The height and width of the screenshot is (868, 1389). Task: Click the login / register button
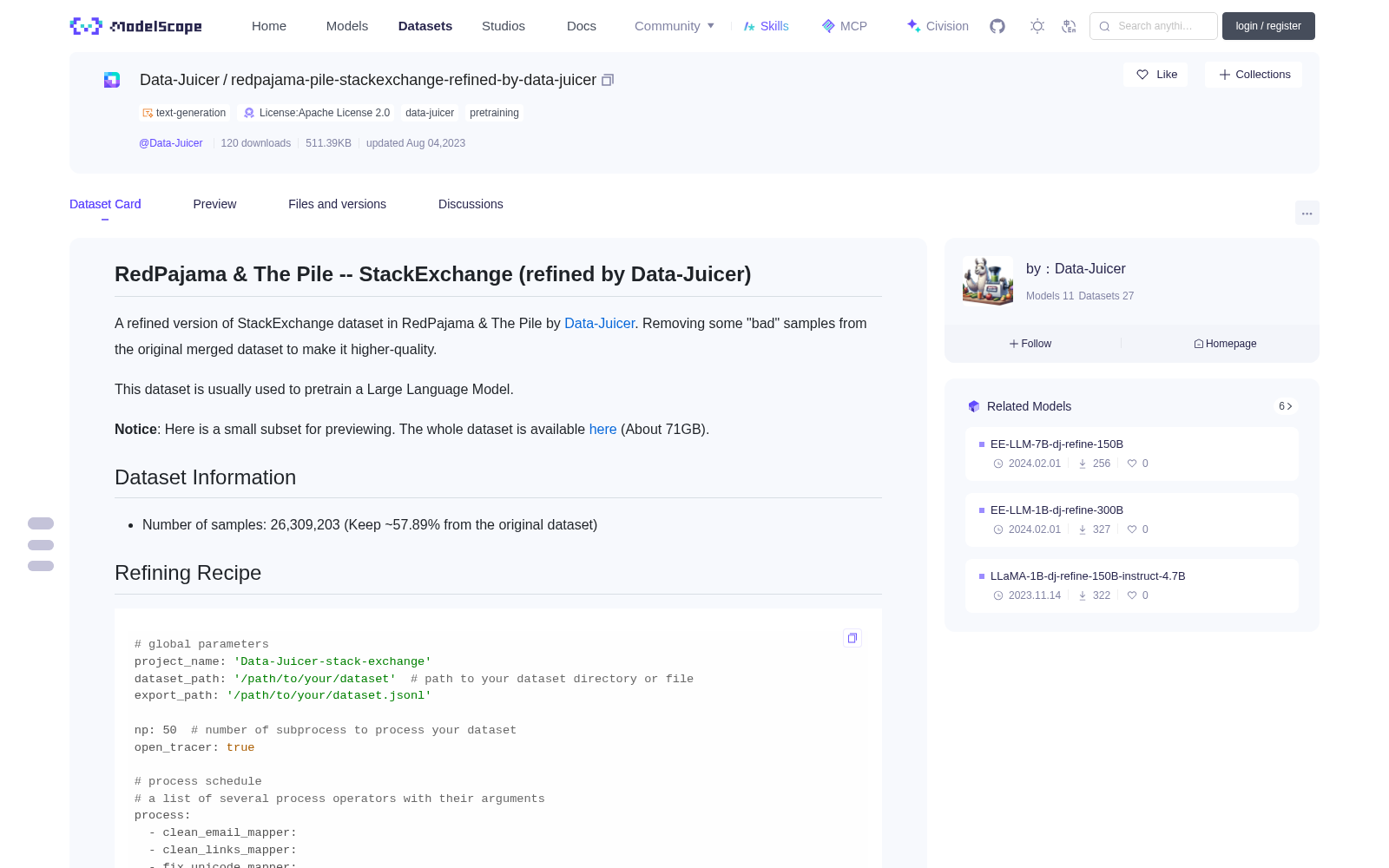[1268, 26]
